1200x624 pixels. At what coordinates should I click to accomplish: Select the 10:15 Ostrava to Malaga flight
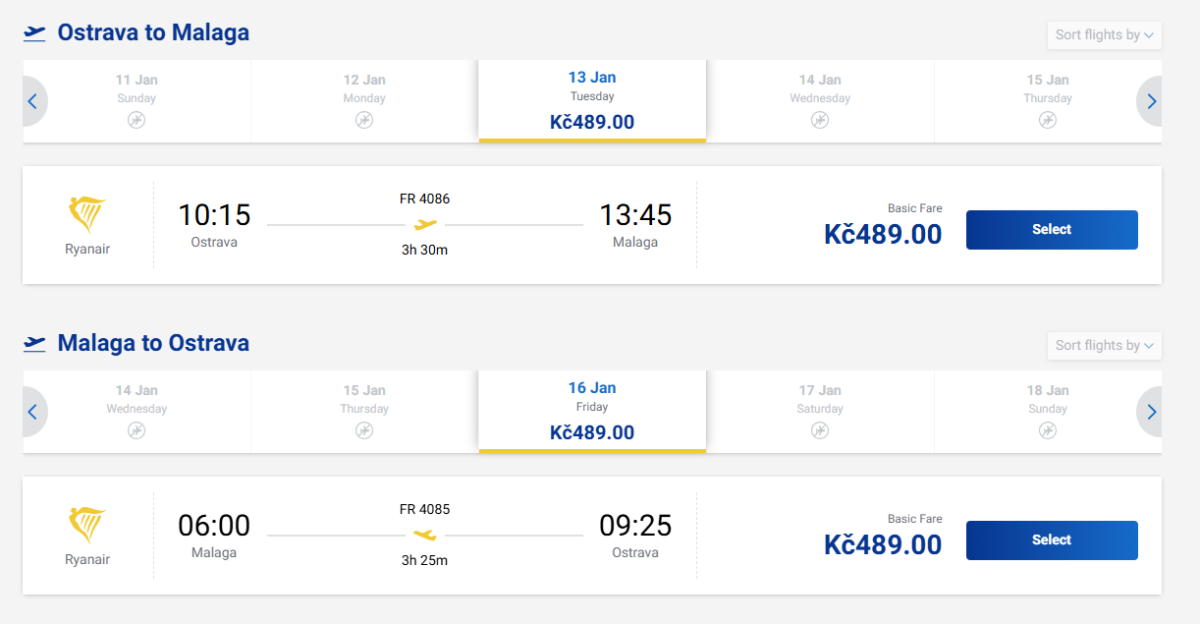1051,230
